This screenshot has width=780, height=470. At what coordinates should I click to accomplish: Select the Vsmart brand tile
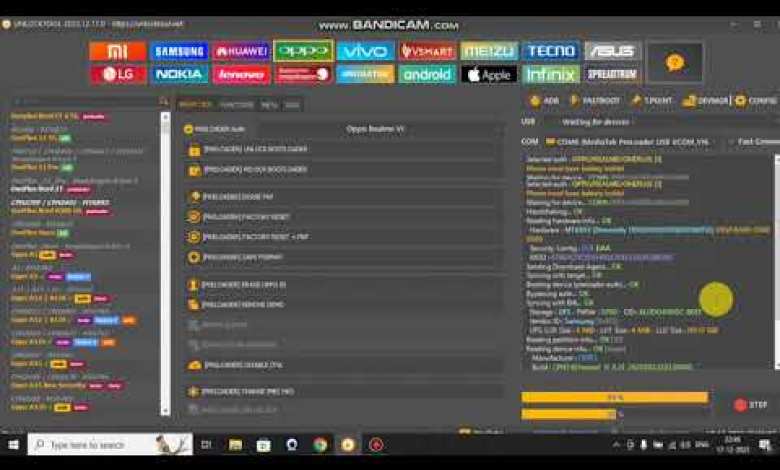427,51
